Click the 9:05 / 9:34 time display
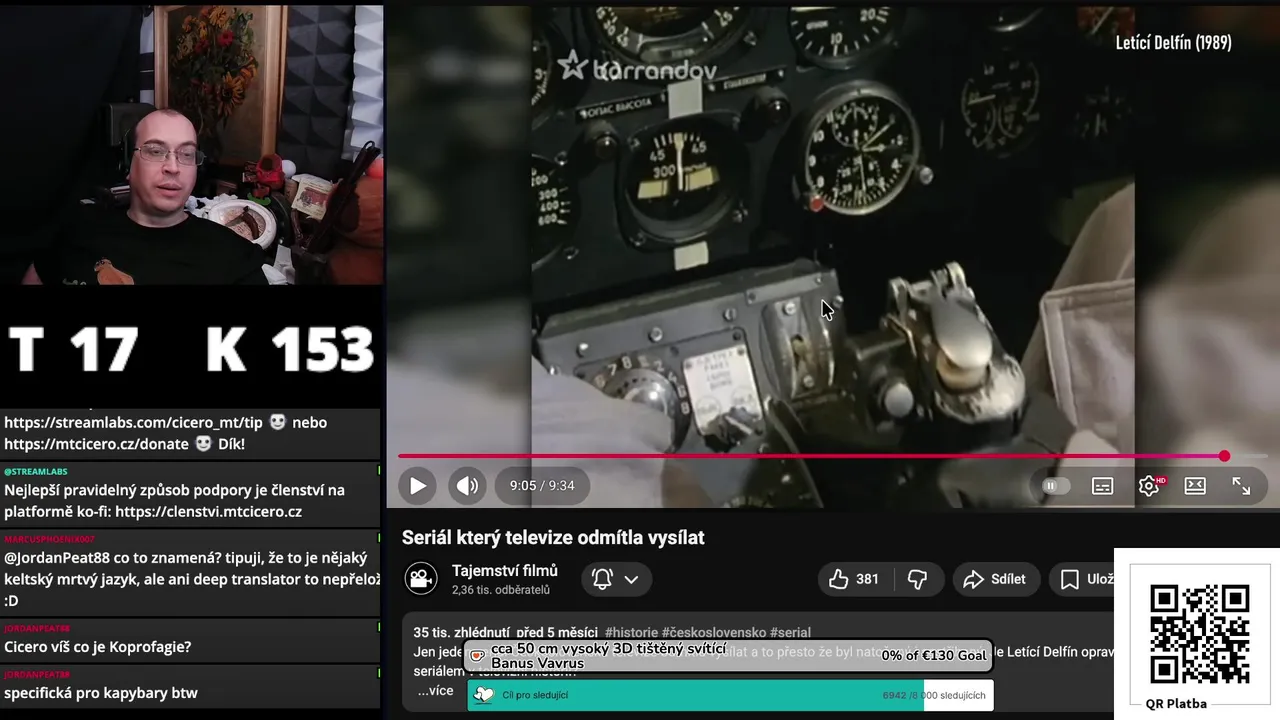This screenshot has width=1280, height=720. (542, 486)
